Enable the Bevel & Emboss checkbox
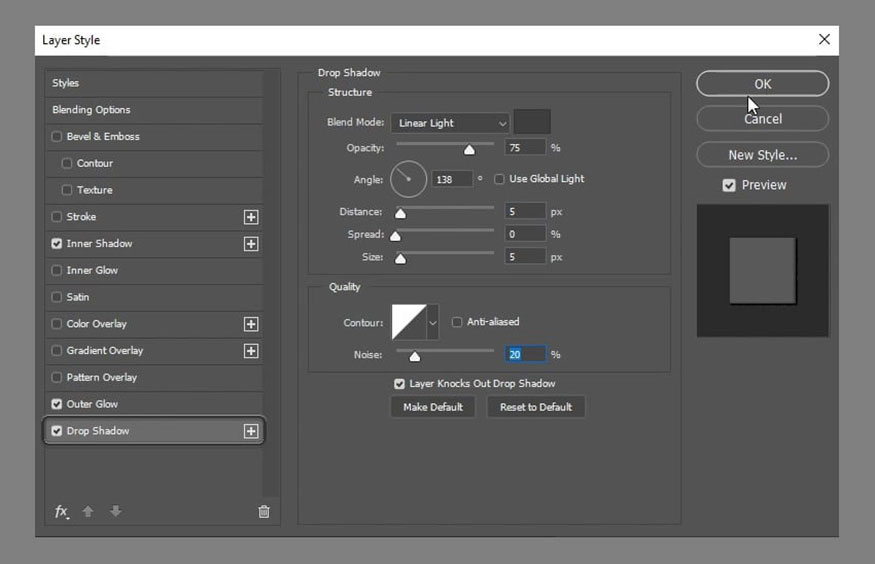The height and width of the screenshot is (564, 875). [56, 136]
